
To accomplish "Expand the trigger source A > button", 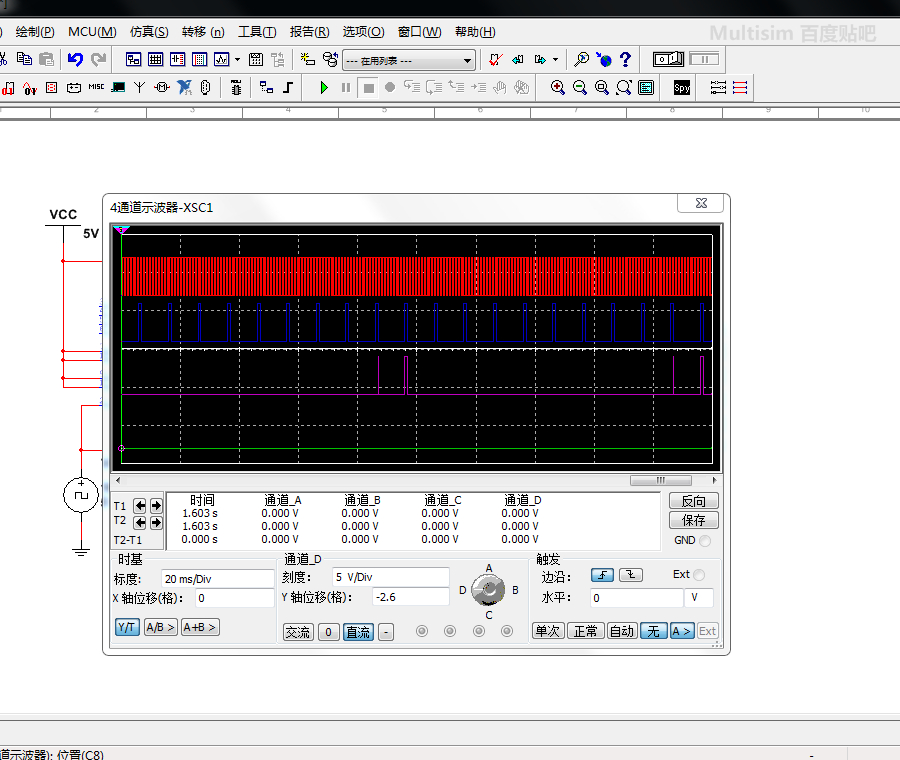I will [681, 631].
